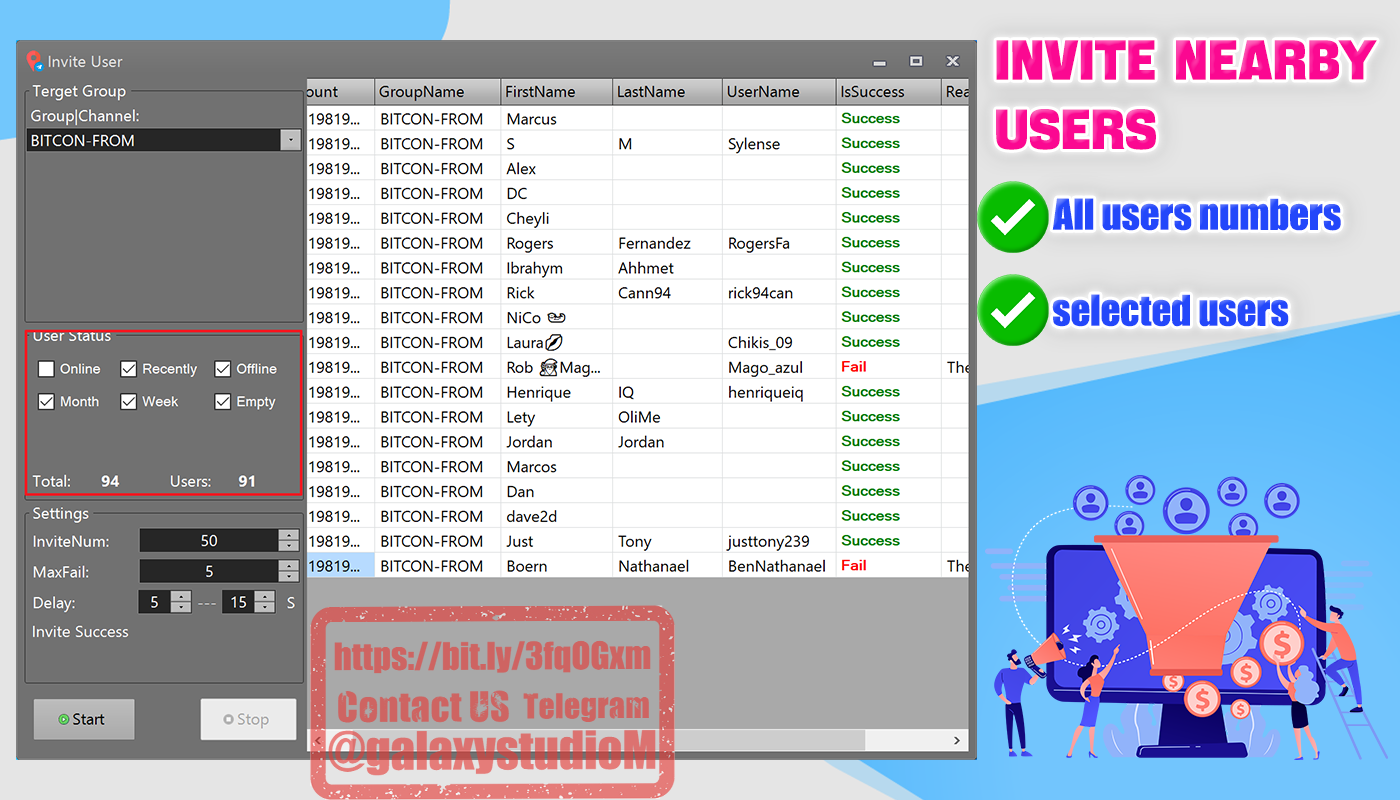Increase the maximum Delay value
This screenshot has height=800, width=1400.
[265, 596]
